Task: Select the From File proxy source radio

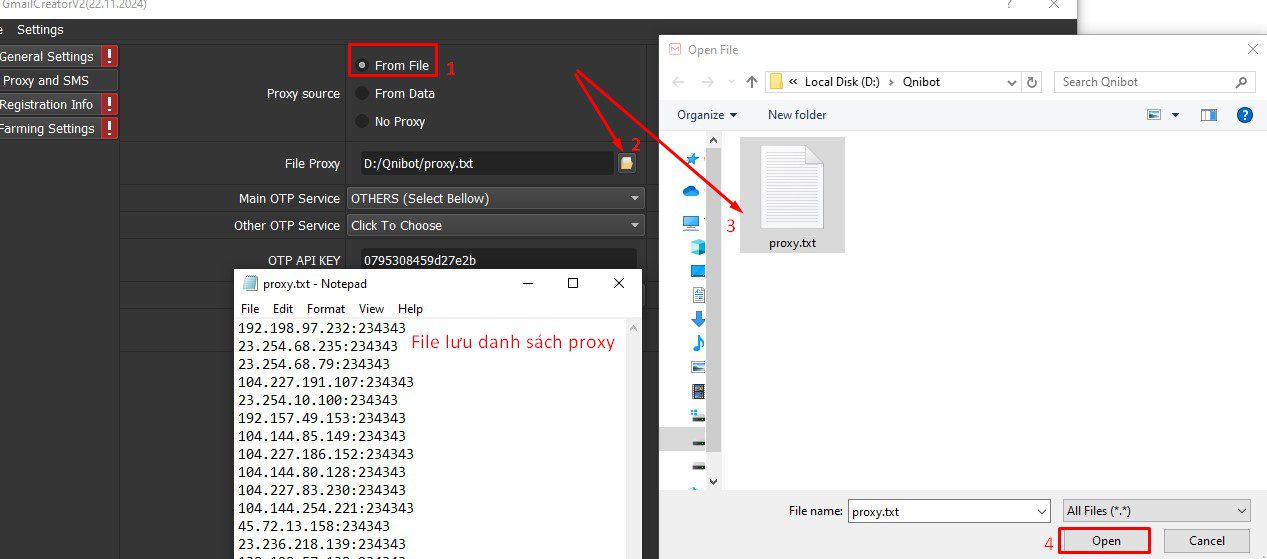Action: click(362, 65)
